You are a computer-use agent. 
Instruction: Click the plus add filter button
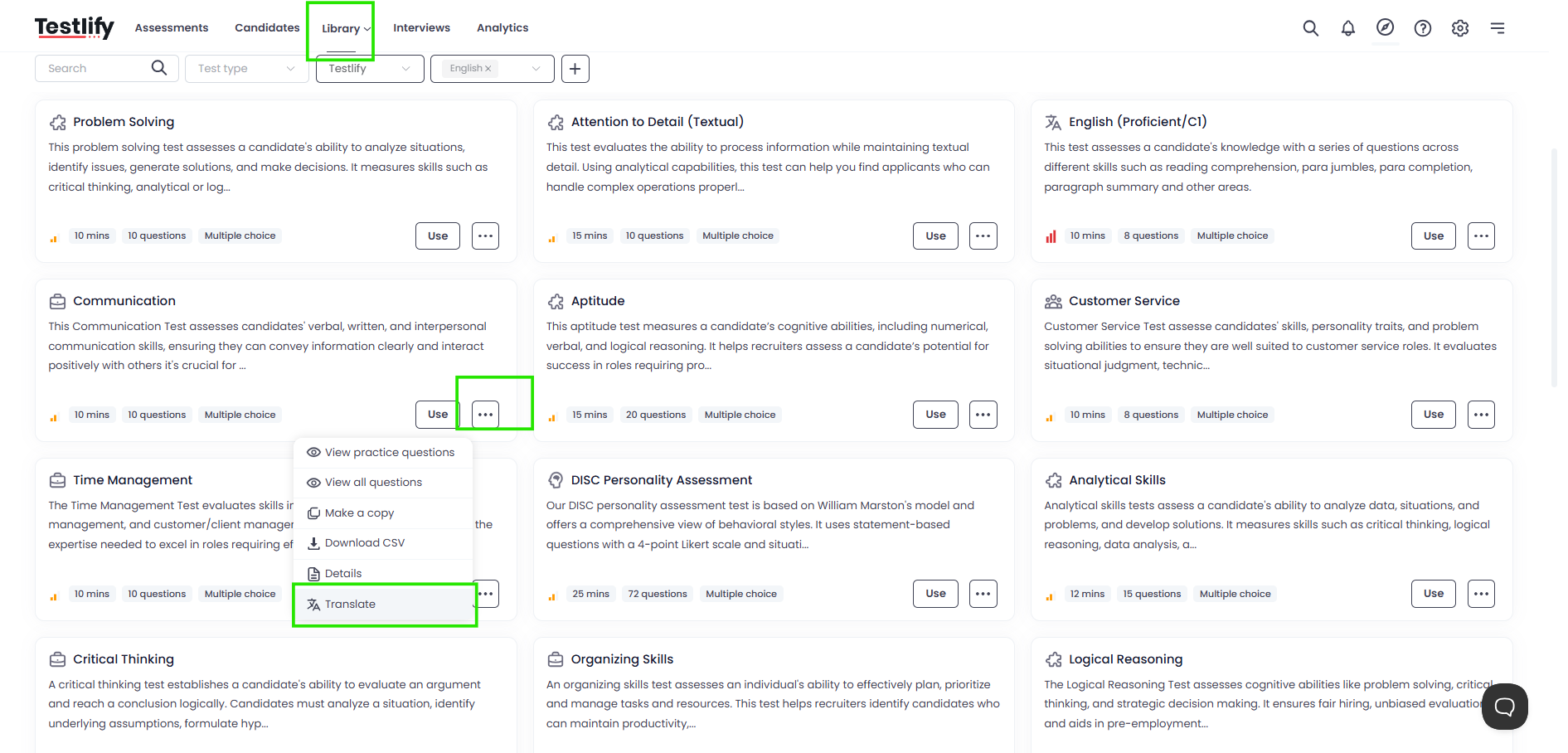[575, 69]
